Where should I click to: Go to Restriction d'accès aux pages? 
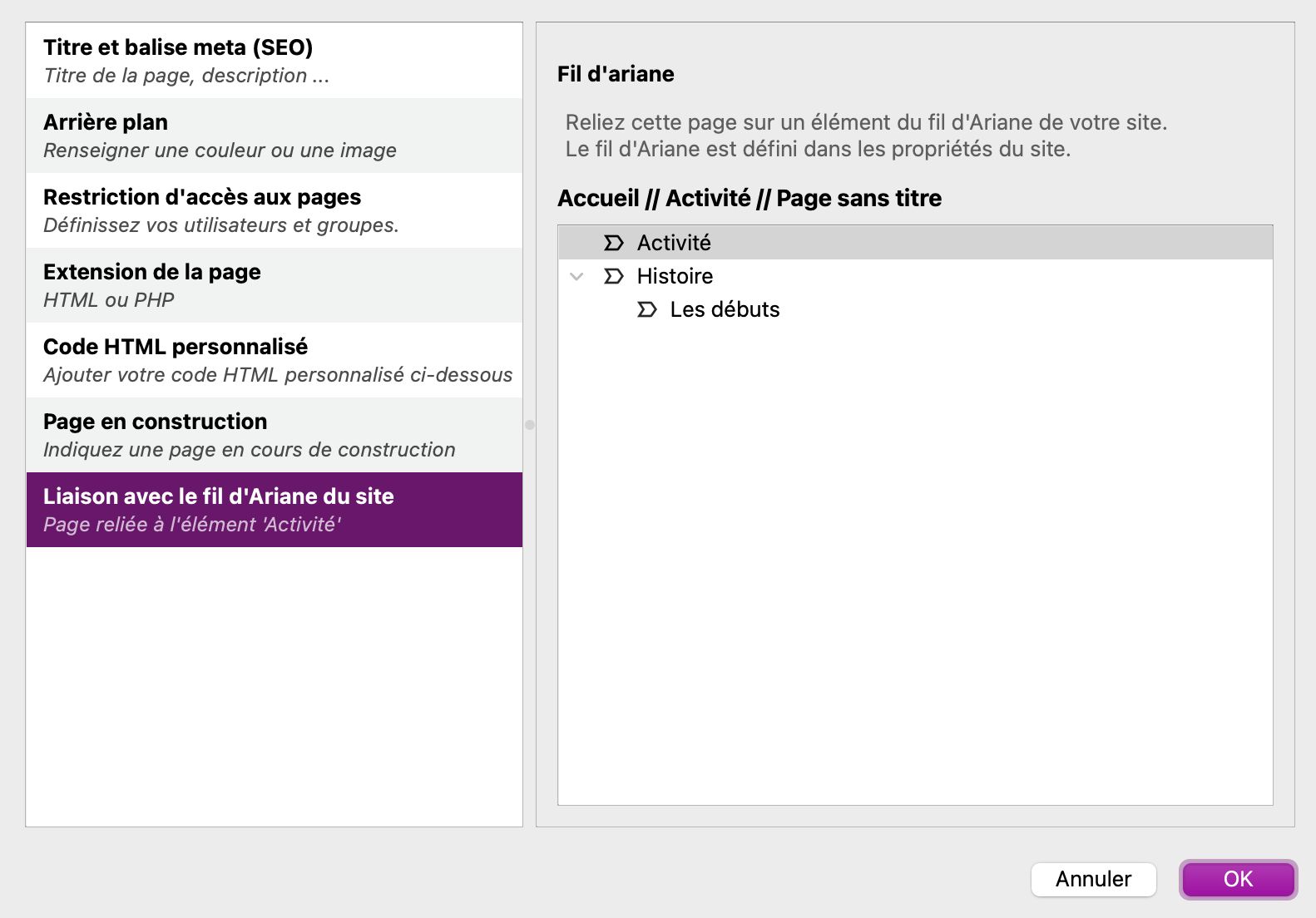pos(274,210)
